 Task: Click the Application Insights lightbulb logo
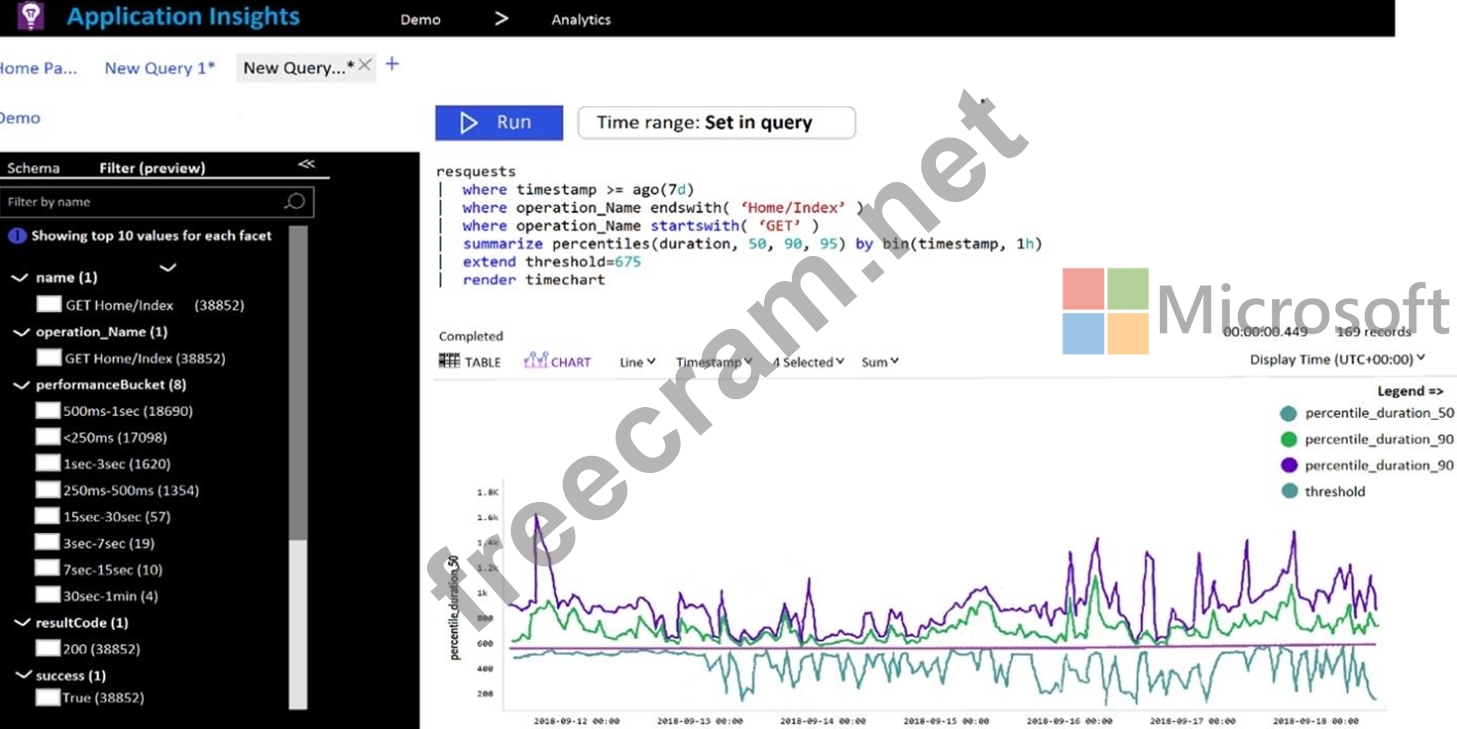click(31, 16)
